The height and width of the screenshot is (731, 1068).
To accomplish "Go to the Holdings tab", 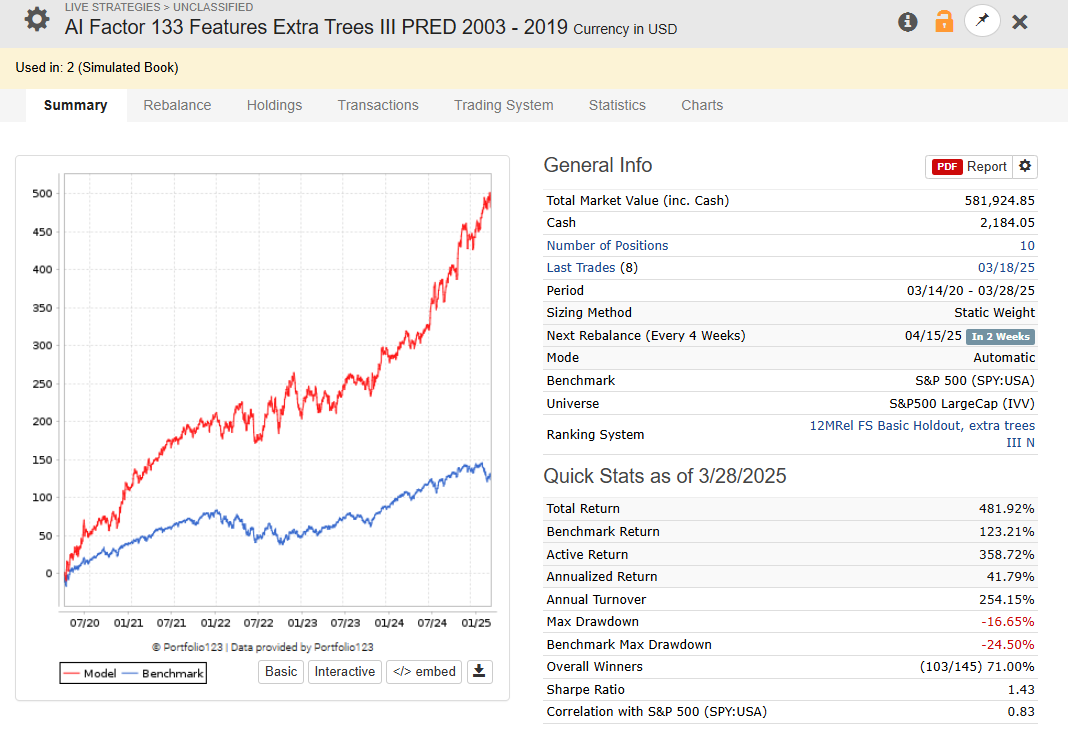I will (x=274, y=105).
